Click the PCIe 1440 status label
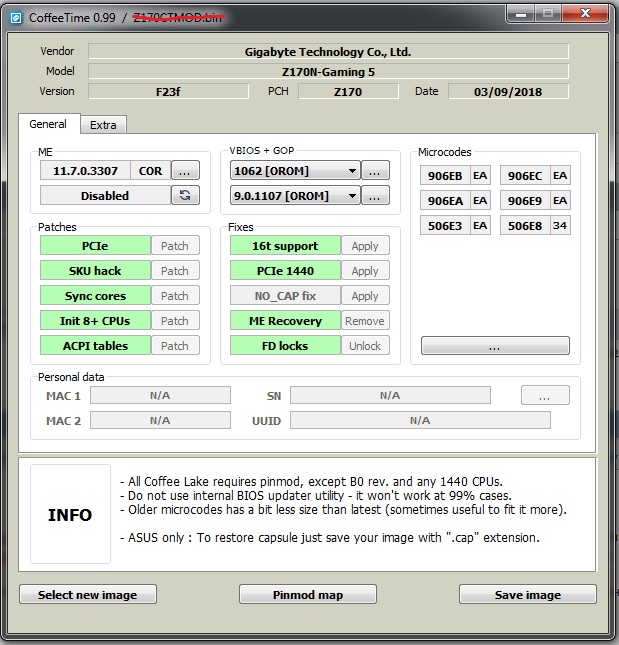The image size is (619, 645). (x=285, y=271)
